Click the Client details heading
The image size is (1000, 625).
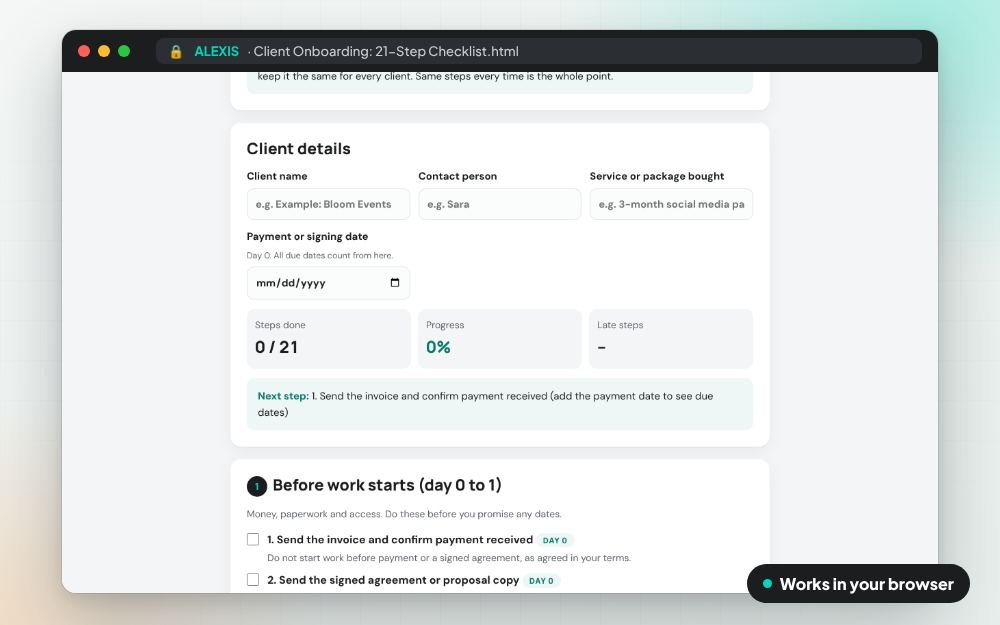298,149
